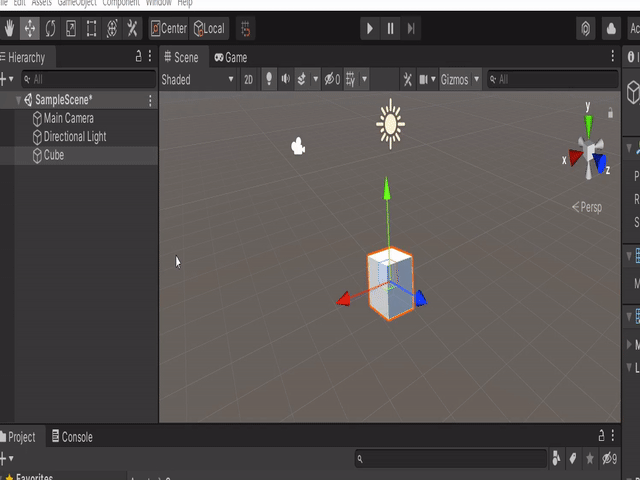Image resolution: width=640 pixels, height=480 pixels.
Task: Collapse the SampleScene tree
Action: click(18, 100)
